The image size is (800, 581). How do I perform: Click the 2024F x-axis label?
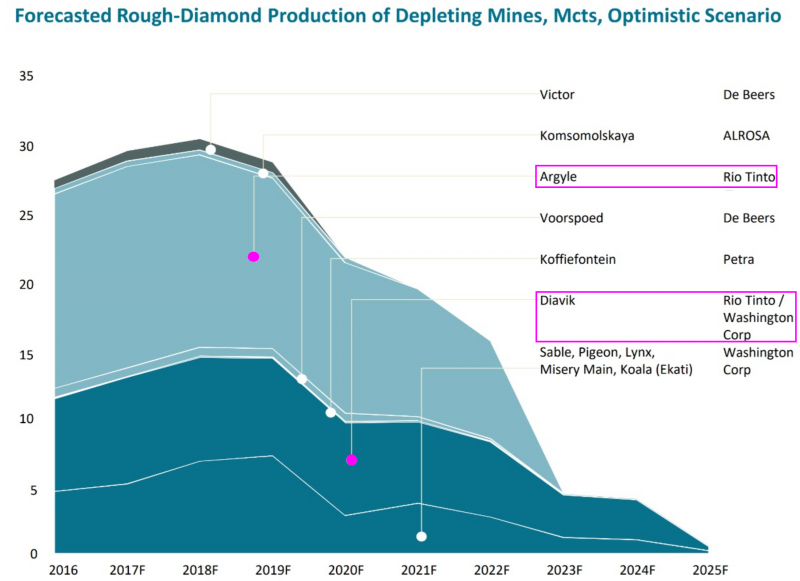(x=637, y=570)
